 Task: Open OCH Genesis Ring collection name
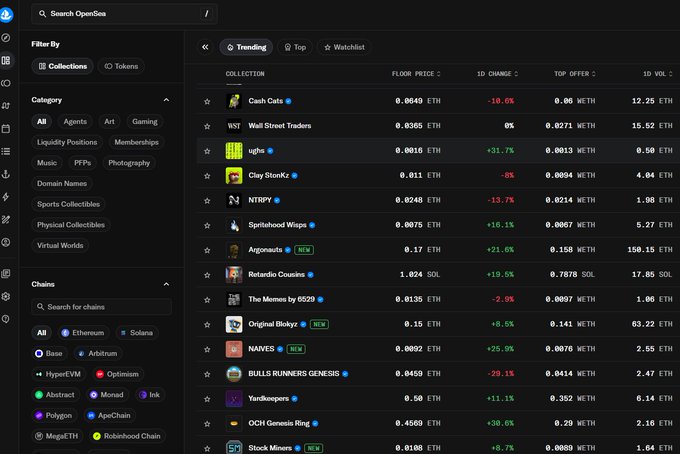coord(279,423)
